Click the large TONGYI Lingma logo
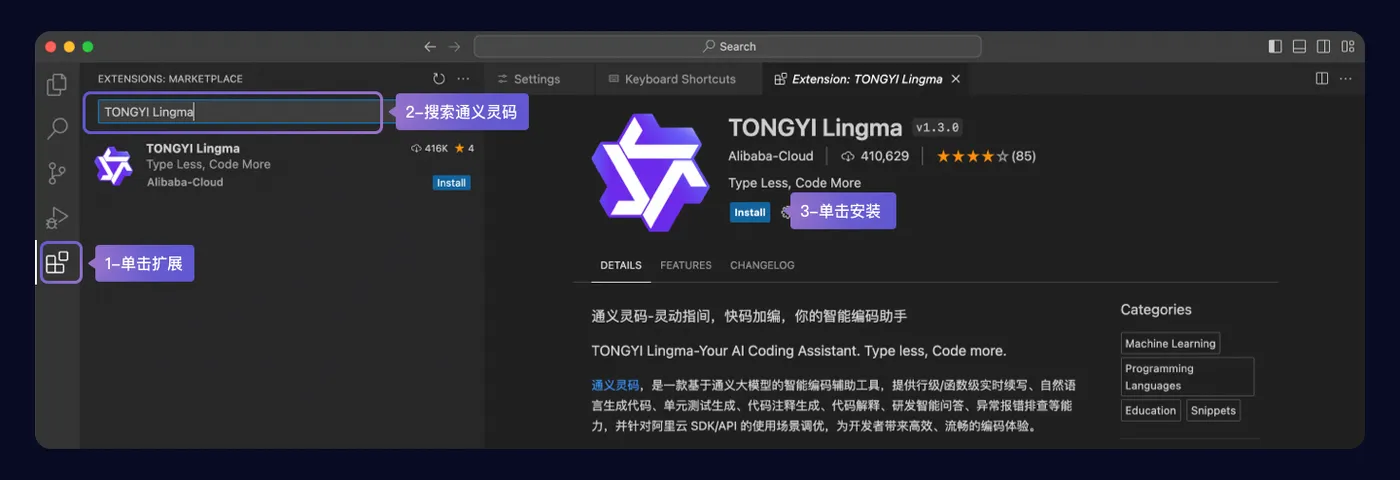The image size is (1400, 480). [x=650, y=172]
